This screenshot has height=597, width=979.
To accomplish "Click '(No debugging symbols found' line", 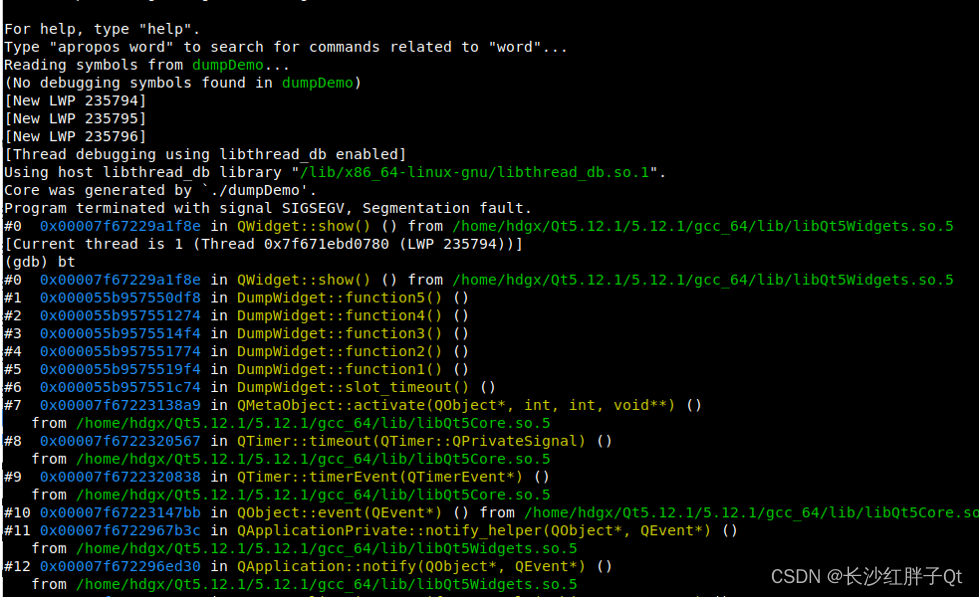I will coord(182,83).
